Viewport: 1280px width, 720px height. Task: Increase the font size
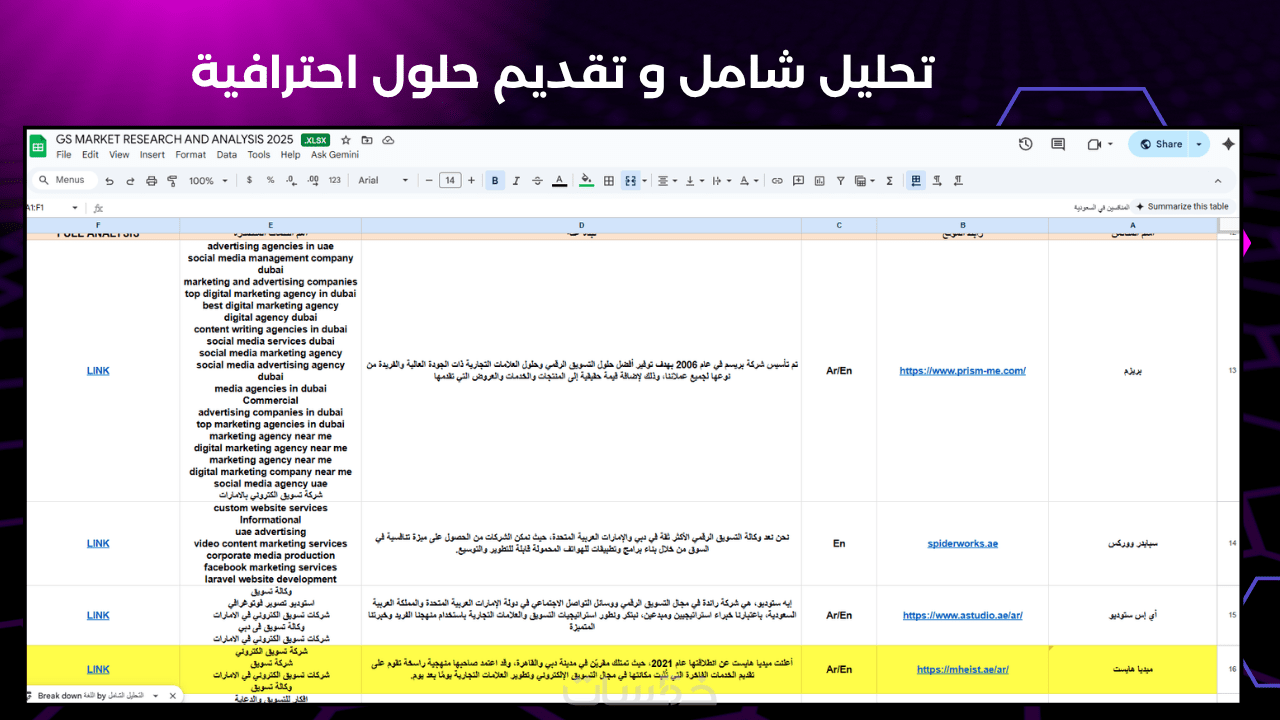(x=472, y=181)
